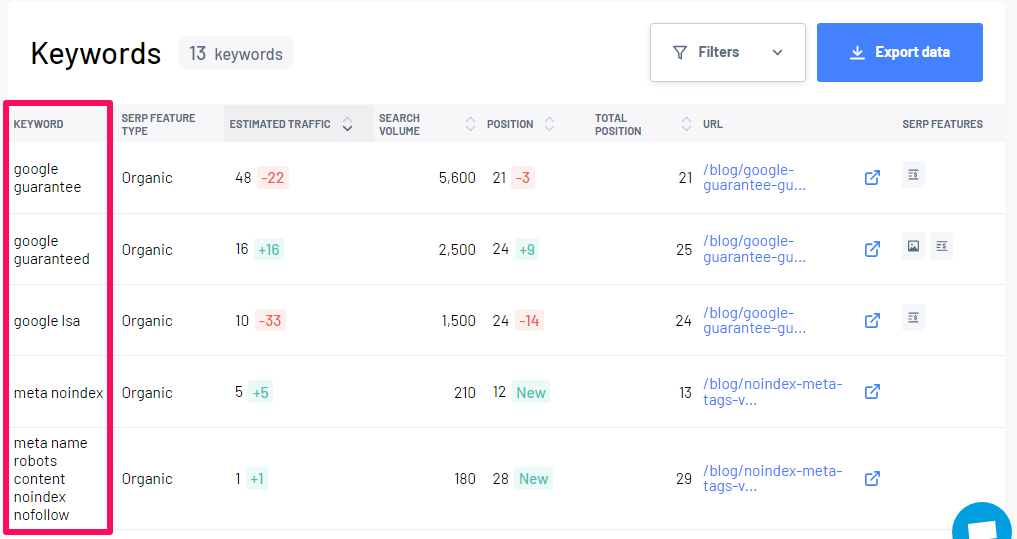Click the 180 search volume value
1017x539 pixels.
pos(465,479)
